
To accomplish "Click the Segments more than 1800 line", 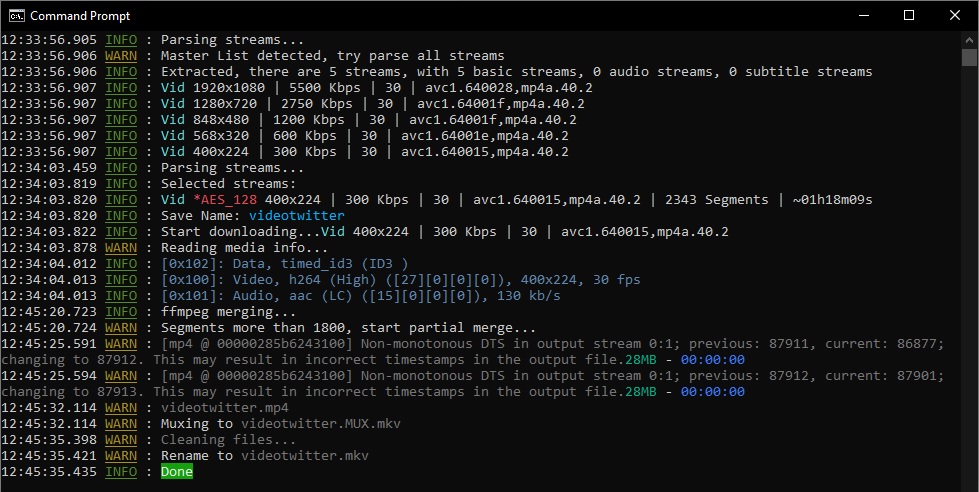I will (348, 327).
